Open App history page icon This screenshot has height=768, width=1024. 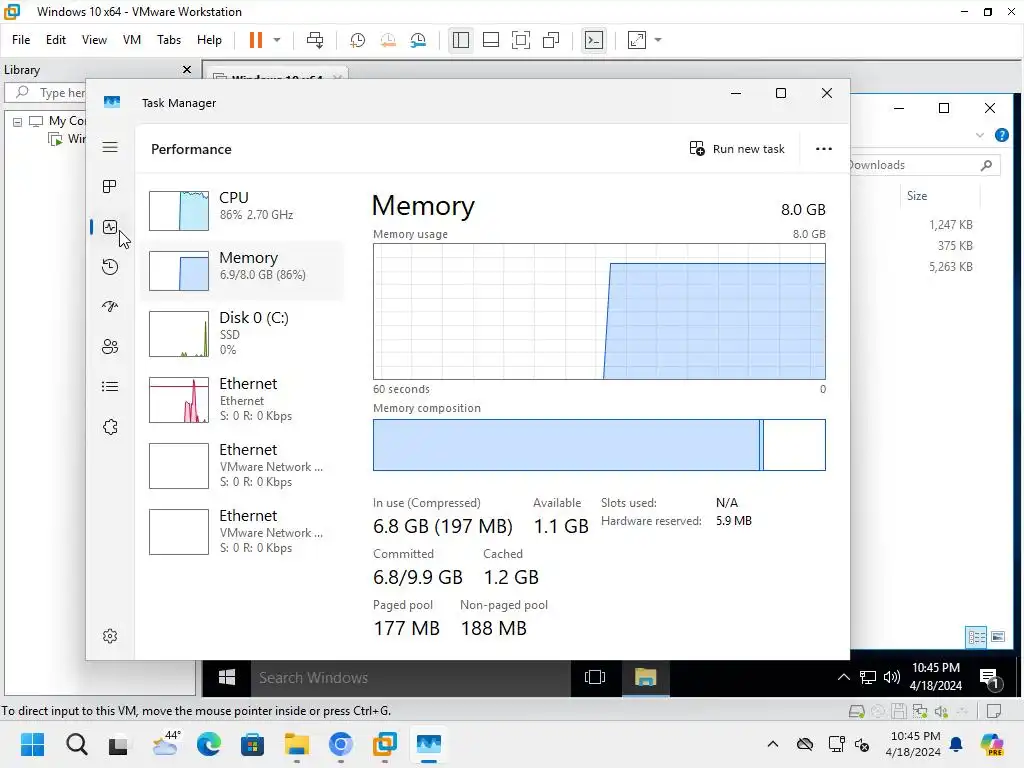(x=110, y=266)
